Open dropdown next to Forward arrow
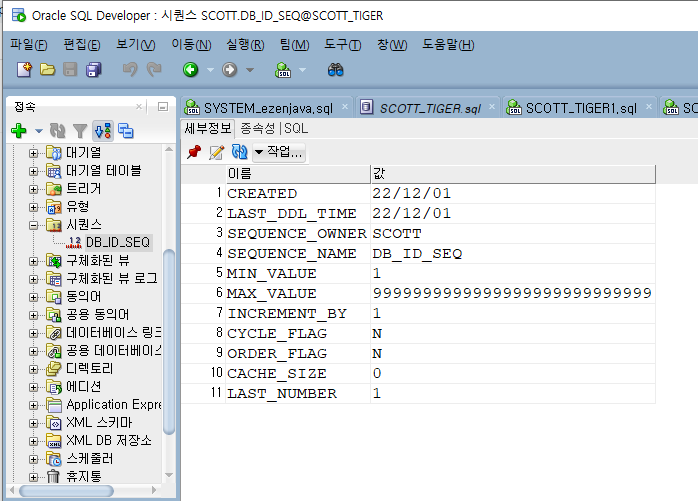 250,70
